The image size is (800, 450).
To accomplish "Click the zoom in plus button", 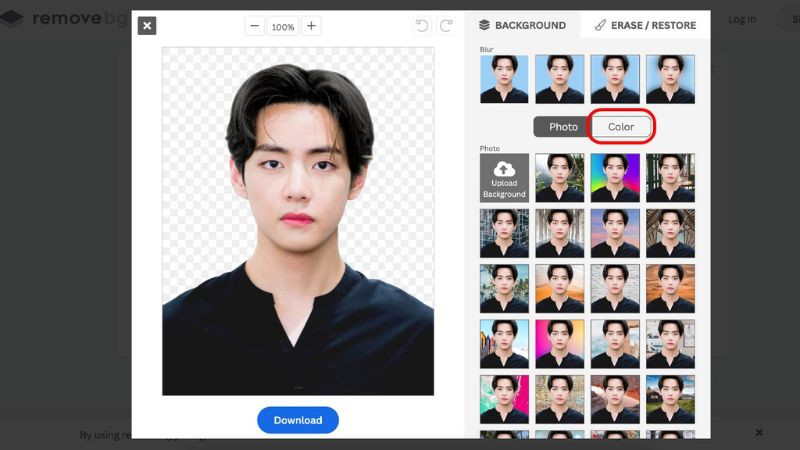I will [311, 26].
